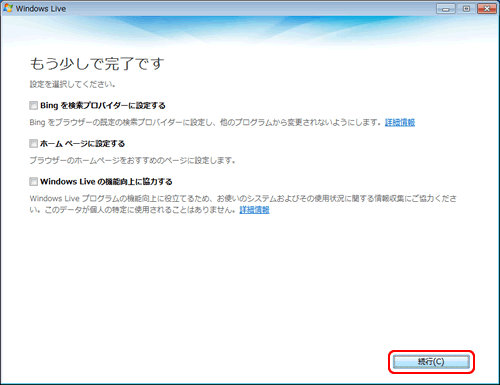Check Windows Live の機能向上に協力する option
This screenshot has height=385, width=500.
click(x=33, y=182)
